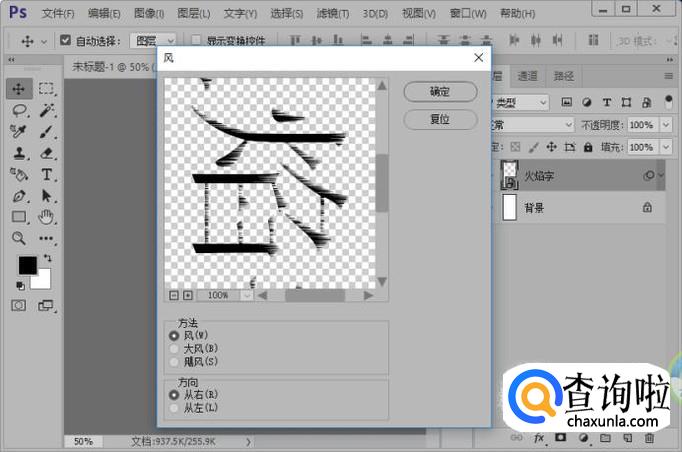The height and width of the screenshot is (452, 682).
Task: Select the Move tool in toolbox
Action: tap(19, 88)
